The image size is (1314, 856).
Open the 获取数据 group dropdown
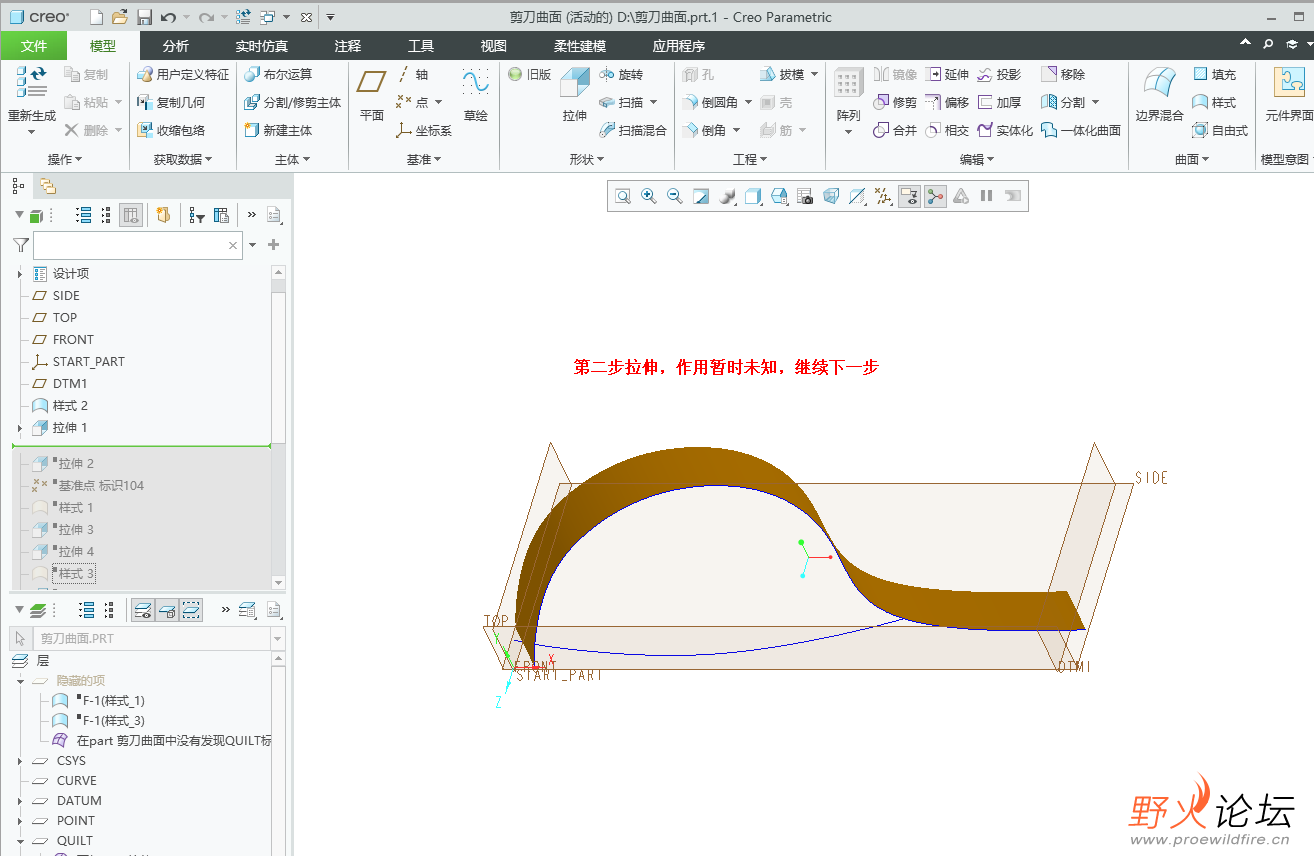click(x=183, y=159)
